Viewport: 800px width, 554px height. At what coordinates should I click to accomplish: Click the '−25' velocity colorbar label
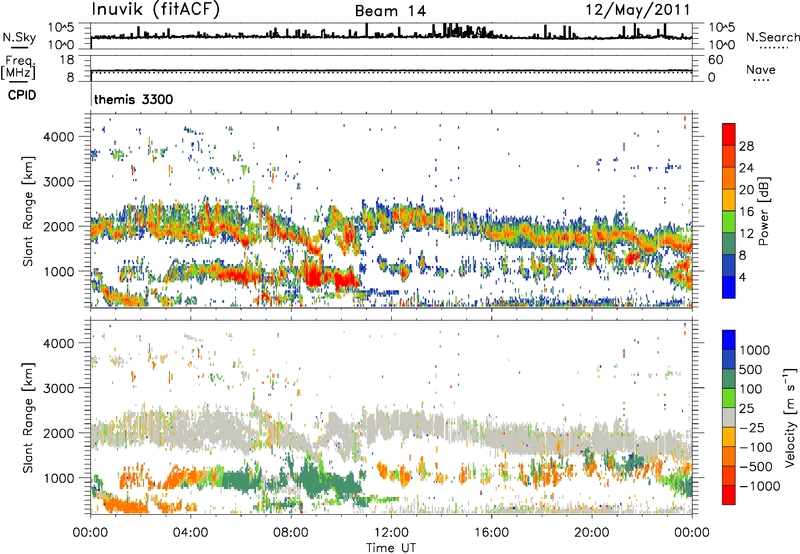click(x=751, y=428)
